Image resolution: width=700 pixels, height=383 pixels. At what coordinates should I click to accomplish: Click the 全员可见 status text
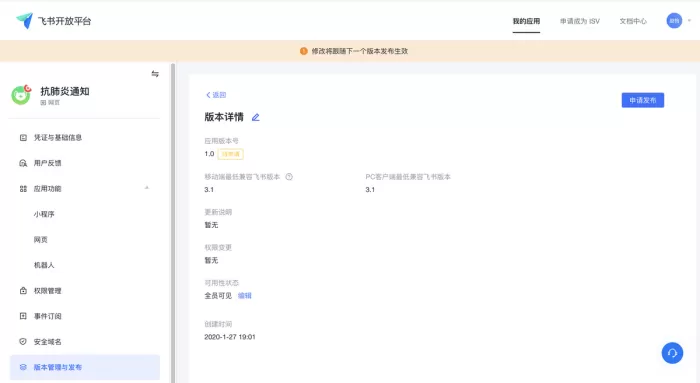(x=218, y=296)
